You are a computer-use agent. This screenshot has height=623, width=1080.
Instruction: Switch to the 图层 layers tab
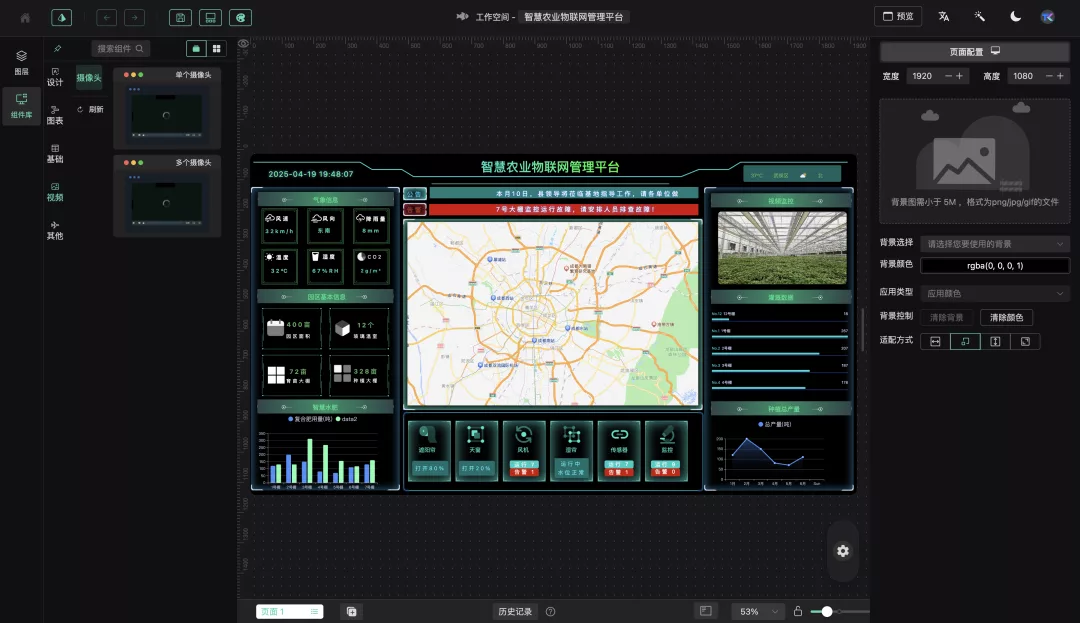coord(21,62)
